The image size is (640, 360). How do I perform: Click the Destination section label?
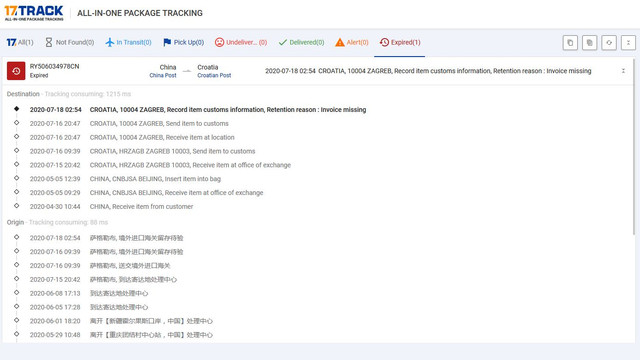[x=23, y=94]
